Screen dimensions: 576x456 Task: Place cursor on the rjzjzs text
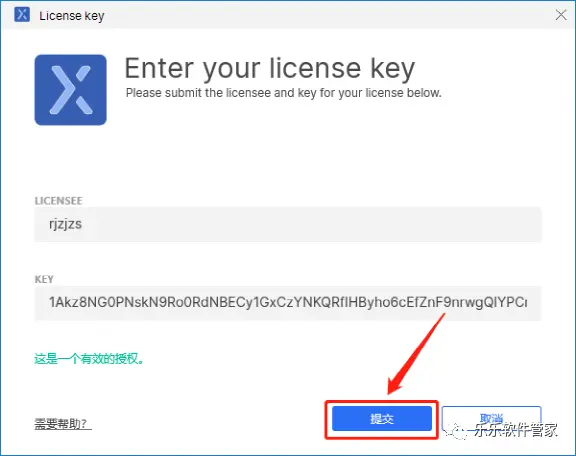(65, 224)
